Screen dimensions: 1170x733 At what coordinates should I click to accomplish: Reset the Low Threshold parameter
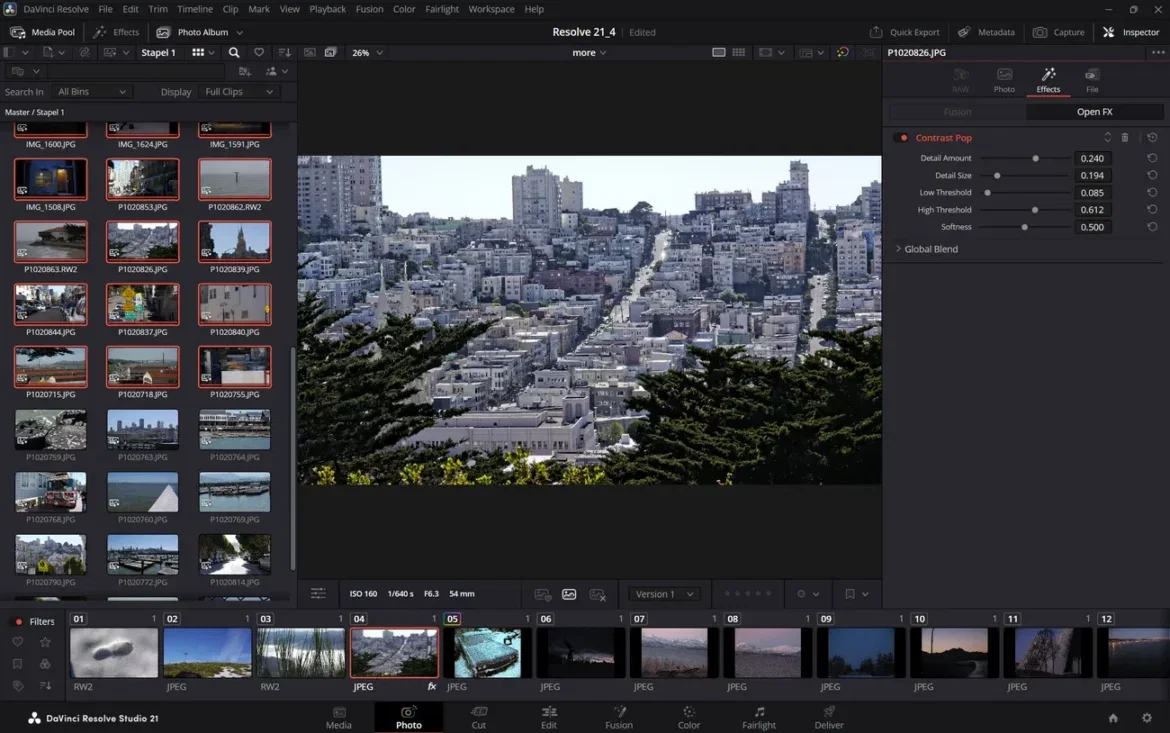1152,193
